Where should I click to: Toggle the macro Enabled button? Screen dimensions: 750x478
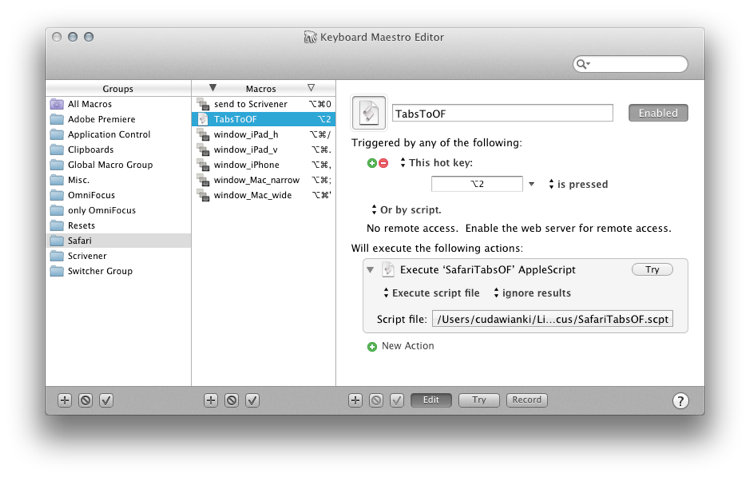point(658,113)
